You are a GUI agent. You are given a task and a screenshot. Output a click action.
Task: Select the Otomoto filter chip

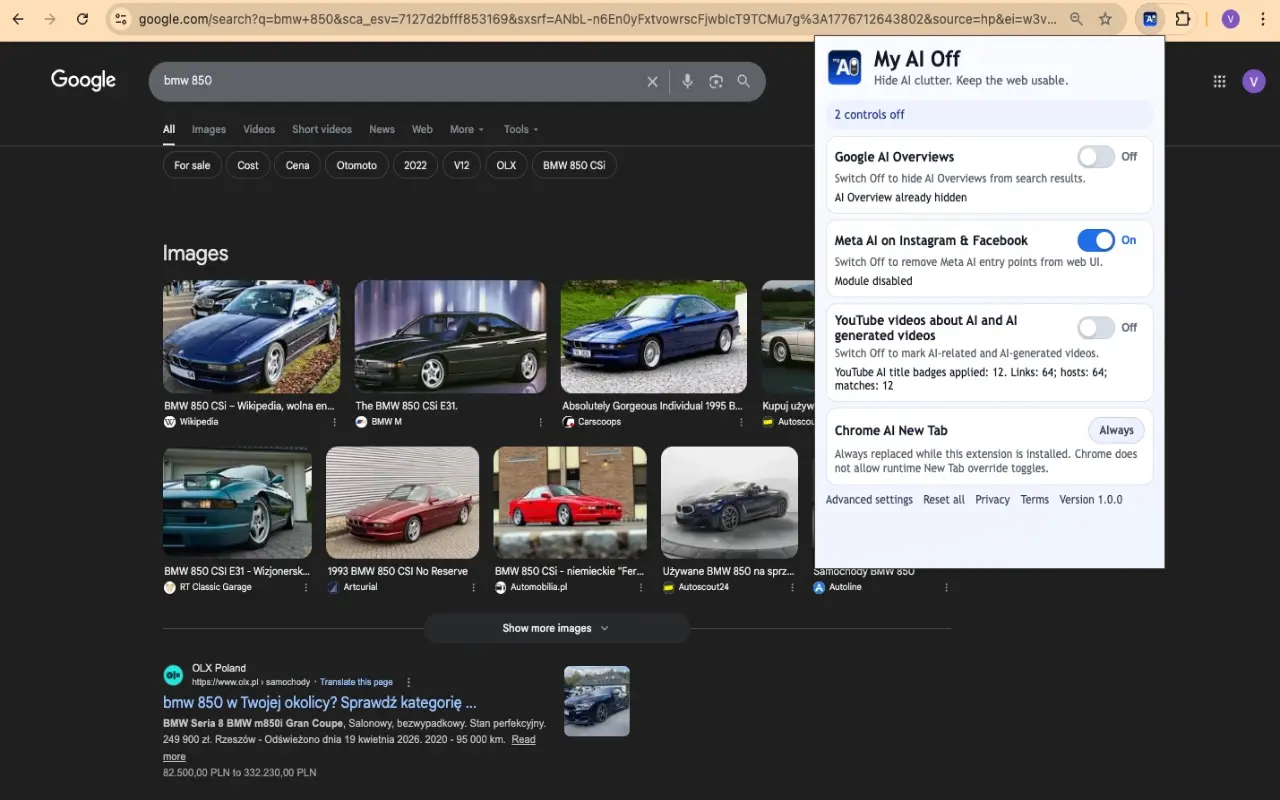(357, 165)
